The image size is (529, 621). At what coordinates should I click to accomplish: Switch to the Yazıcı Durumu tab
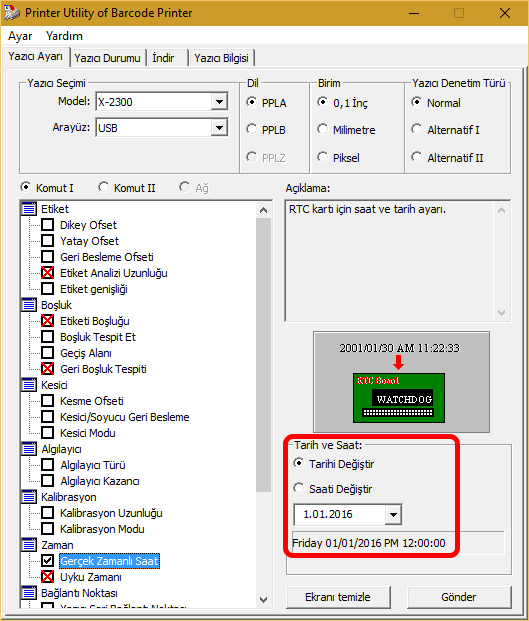pos(107,58)
